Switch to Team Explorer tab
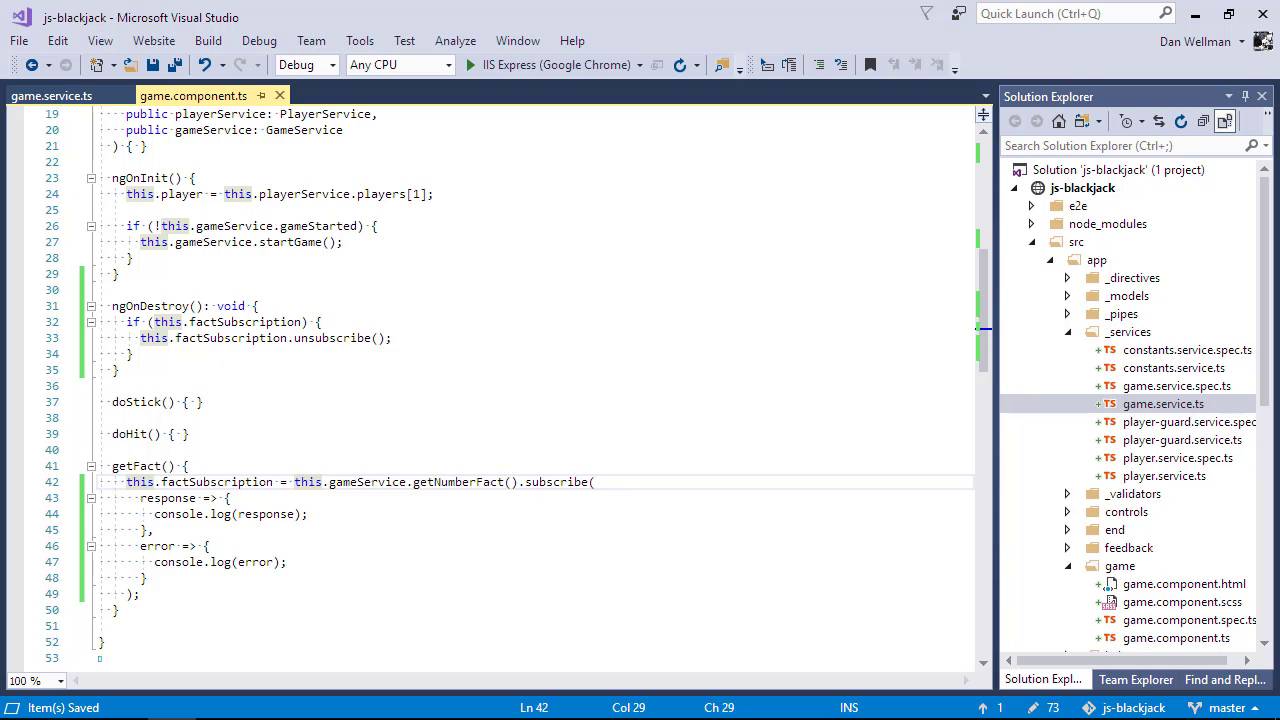Screen dimensions: 1280x720 point(1136,680)
